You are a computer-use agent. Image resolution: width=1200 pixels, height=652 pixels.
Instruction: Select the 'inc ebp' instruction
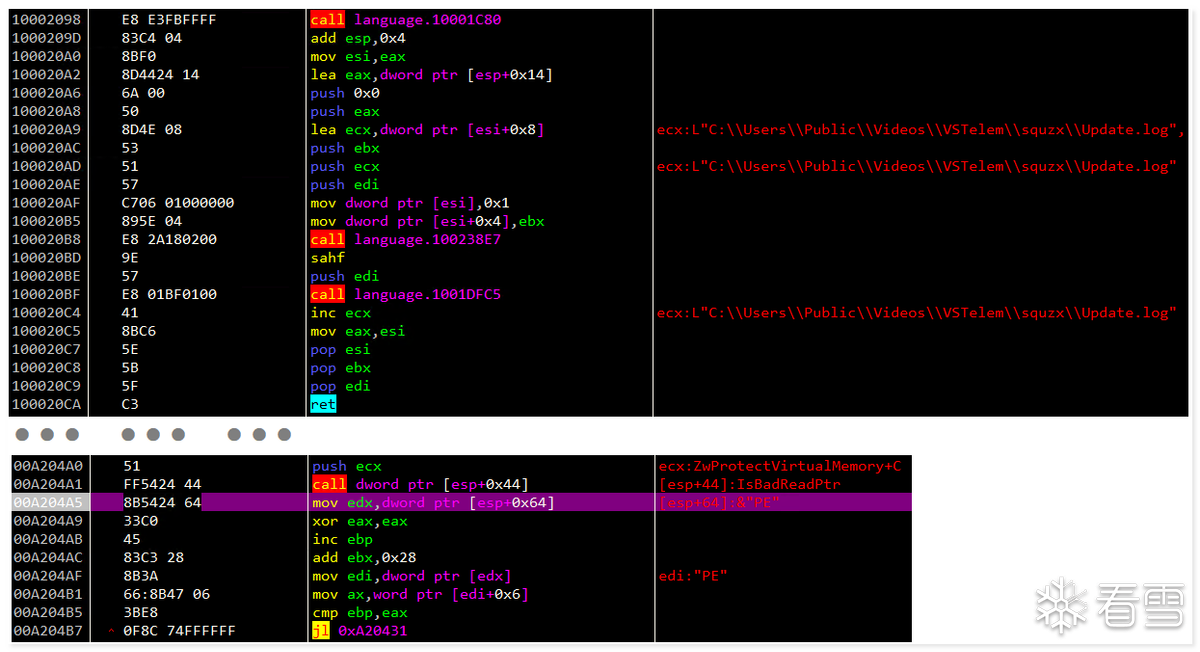click(x=342, y=539)
